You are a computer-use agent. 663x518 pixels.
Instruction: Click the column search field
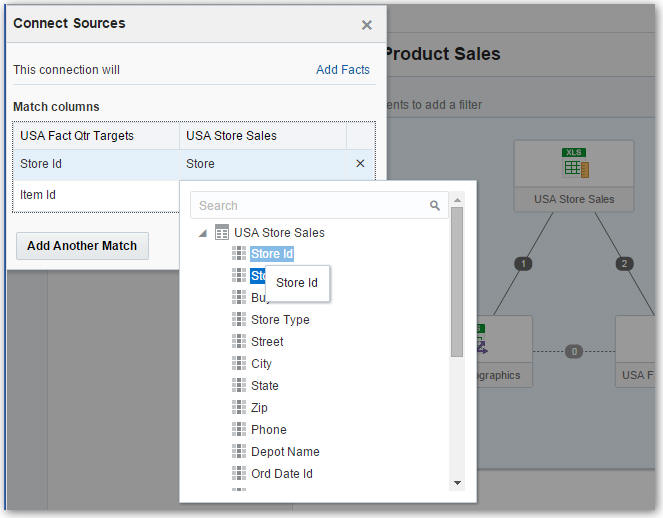pos(310,205)
